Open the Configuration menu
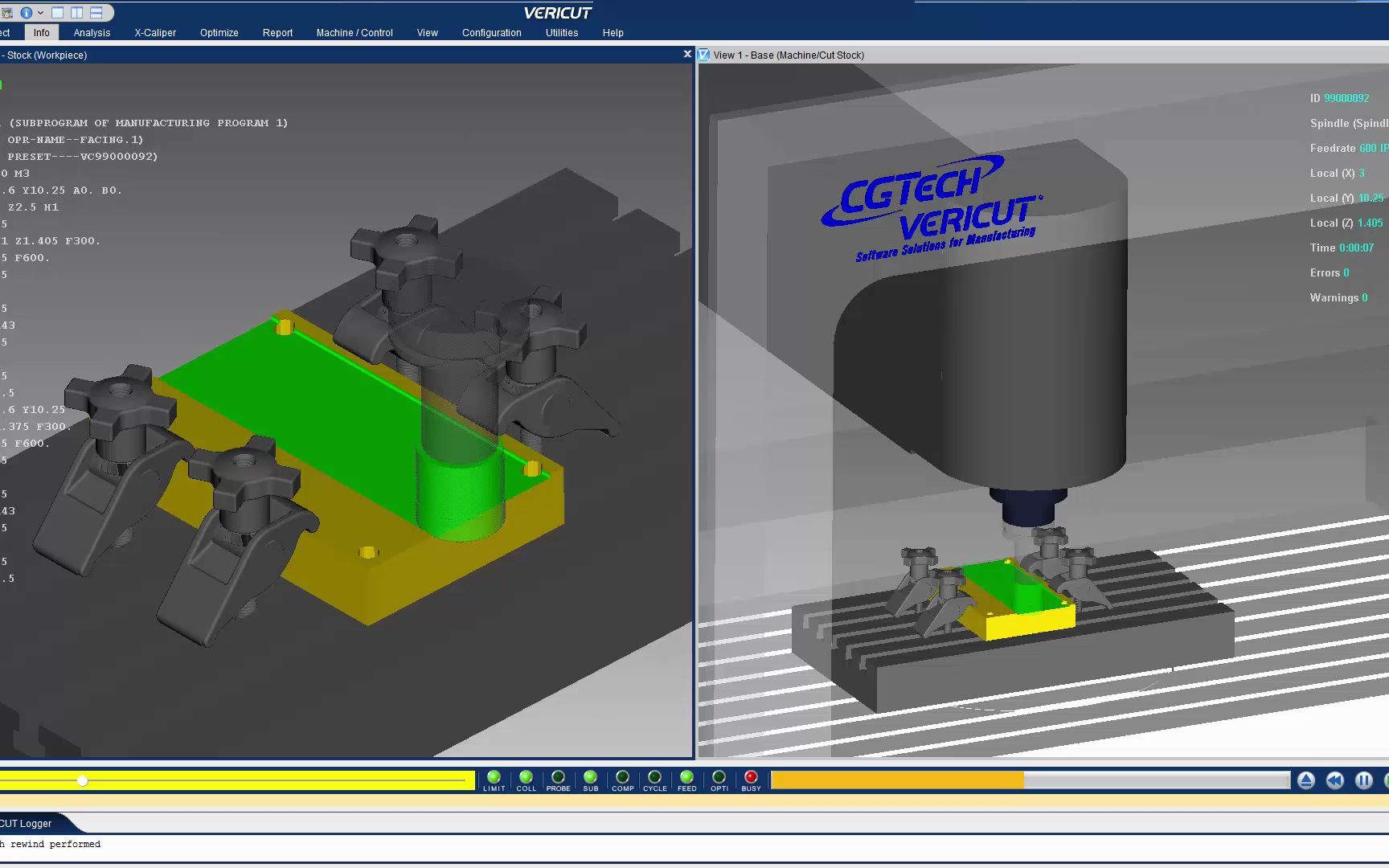Viewport: 1389px width, 868px height. click(492, 33)
